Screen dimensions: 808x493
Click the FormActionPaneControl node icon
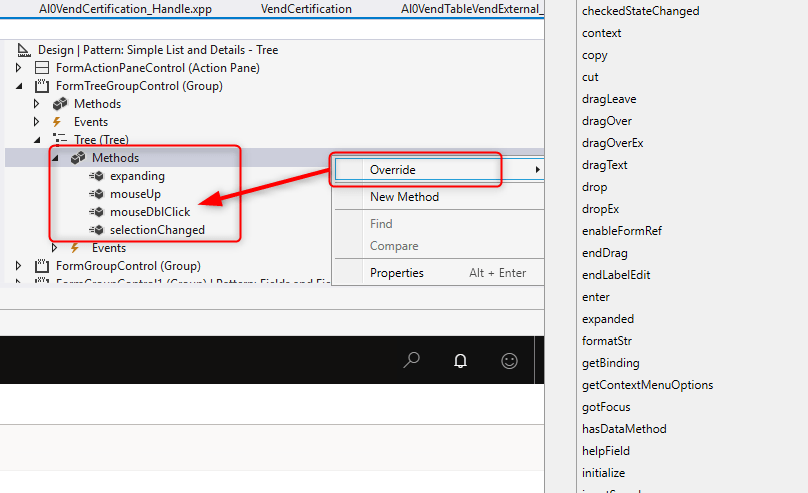(42, 68)
